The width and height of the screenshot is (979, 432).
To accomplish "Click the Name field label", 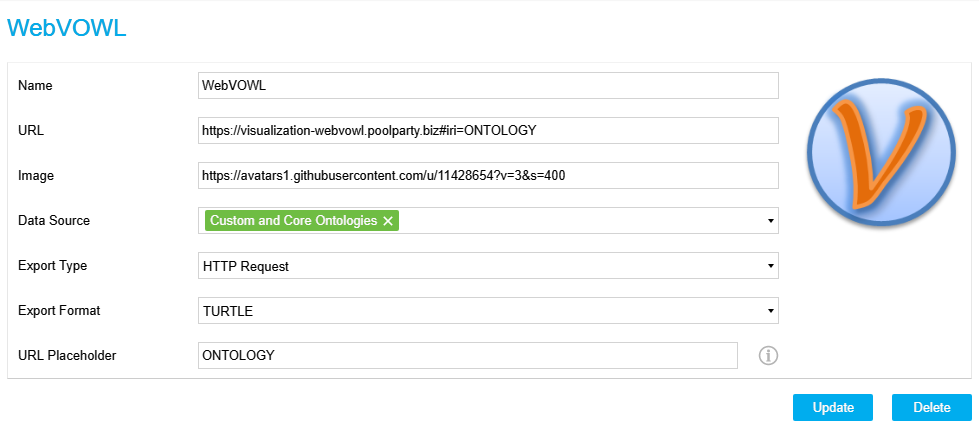I will 35,86.
